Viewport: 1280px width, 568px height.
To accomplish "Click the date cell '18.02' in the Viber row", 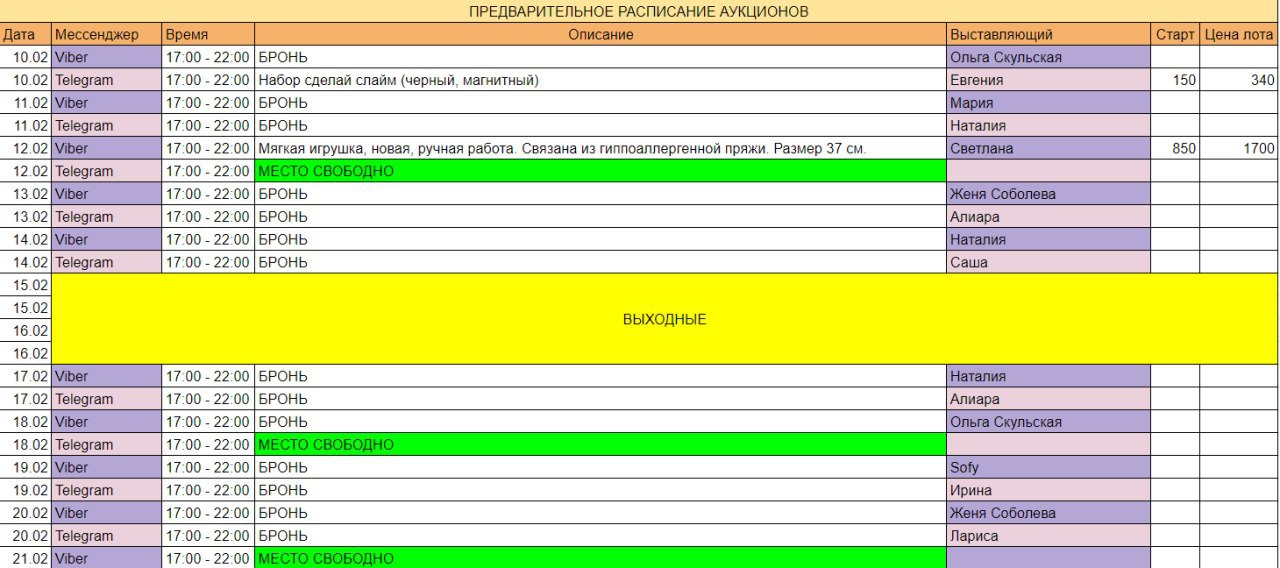I will 26,422.
